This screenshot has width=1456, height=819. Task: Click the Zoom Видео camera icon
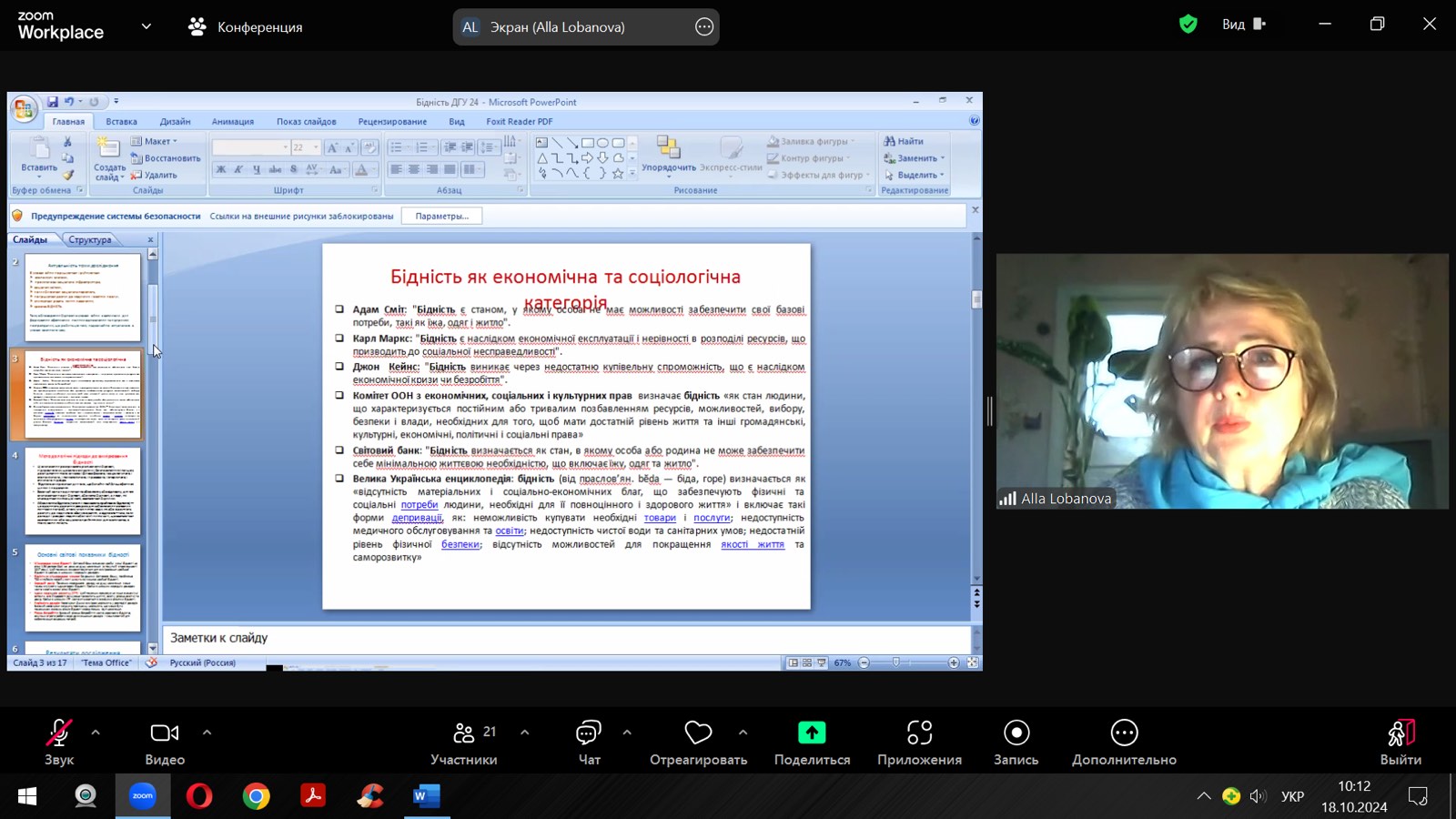pyautogui.click(x=165, y=733)
